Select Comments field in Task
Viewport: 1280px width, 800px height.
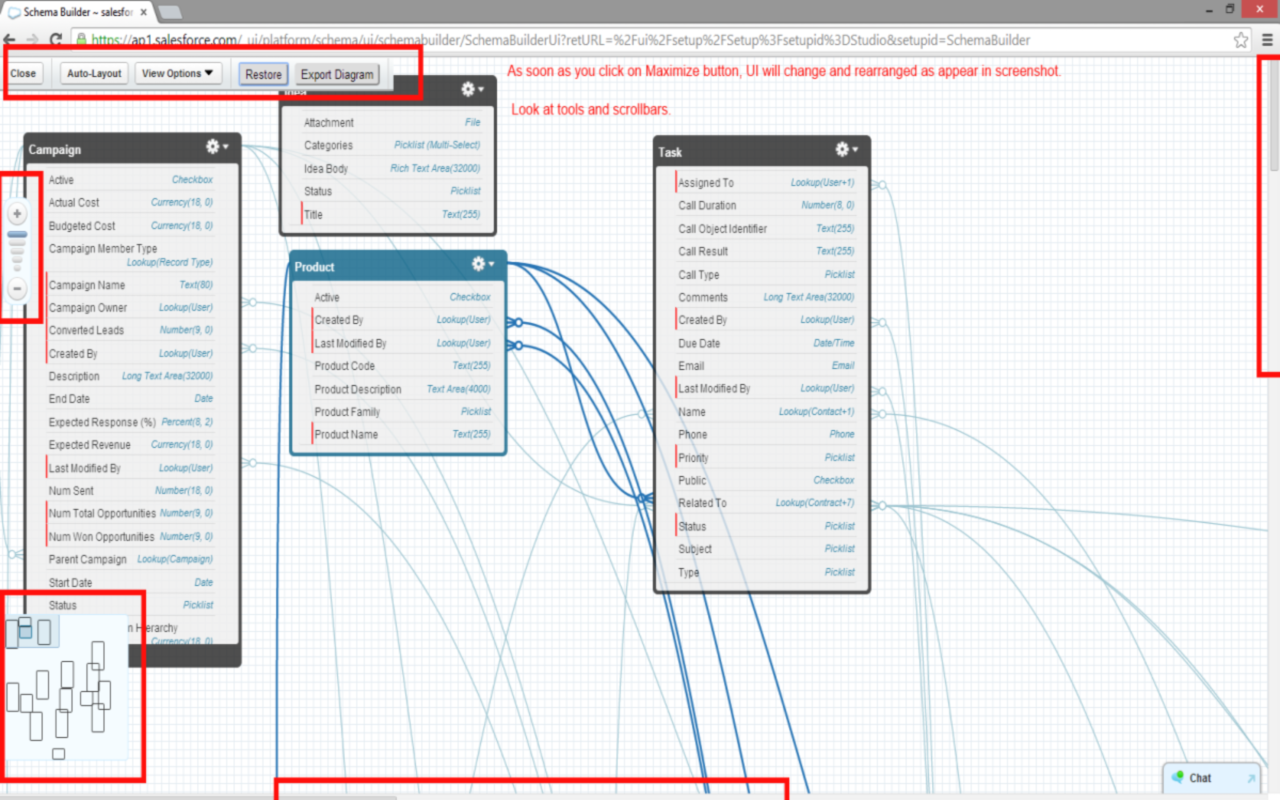pos(766,298)
